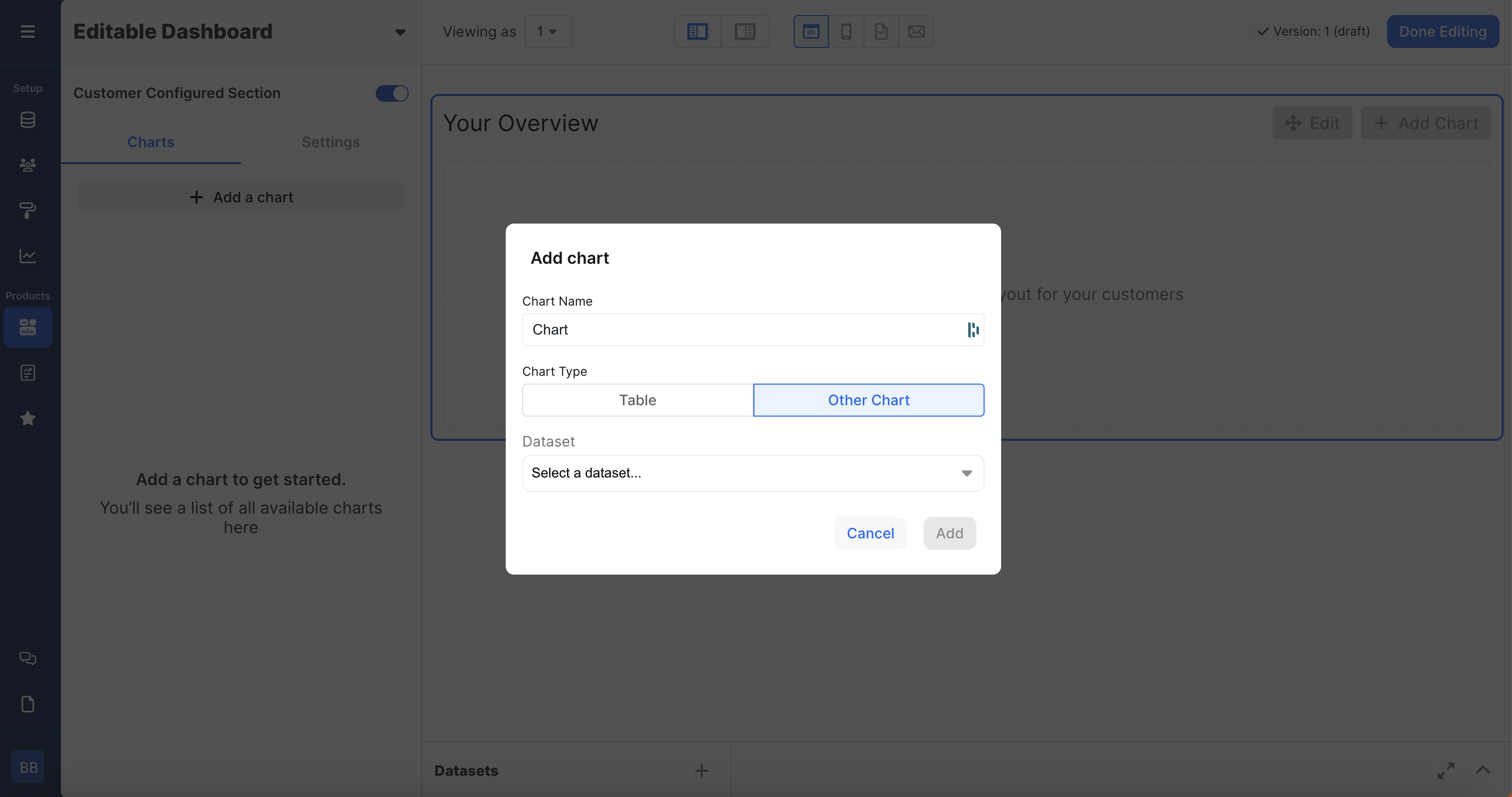1512x797 pixels.
Task: Switch to the Settings tab
Action: coord(330,142)
